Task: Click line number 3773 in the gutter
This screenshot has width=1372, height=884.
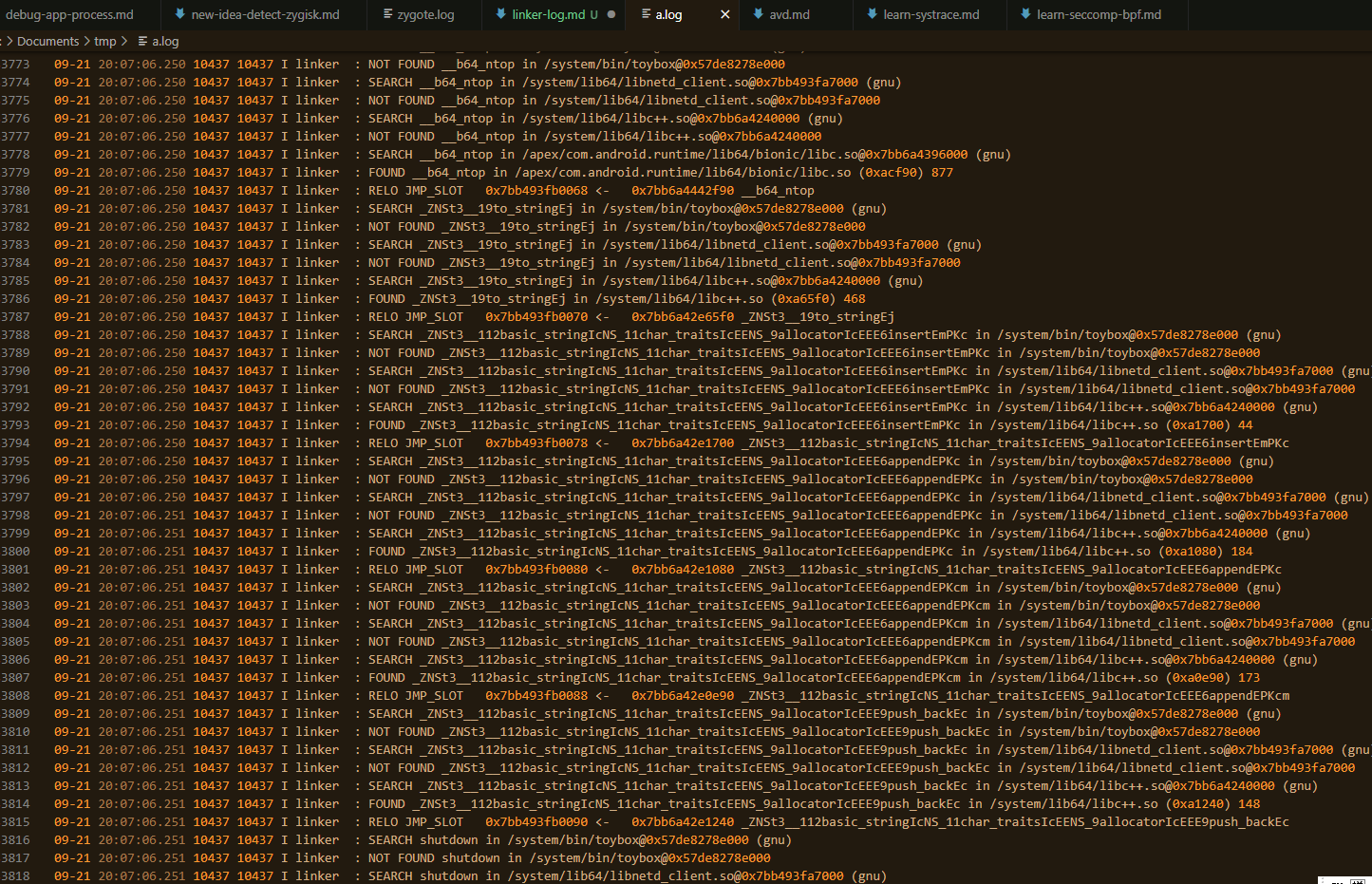Action: (x=15, y=65)
